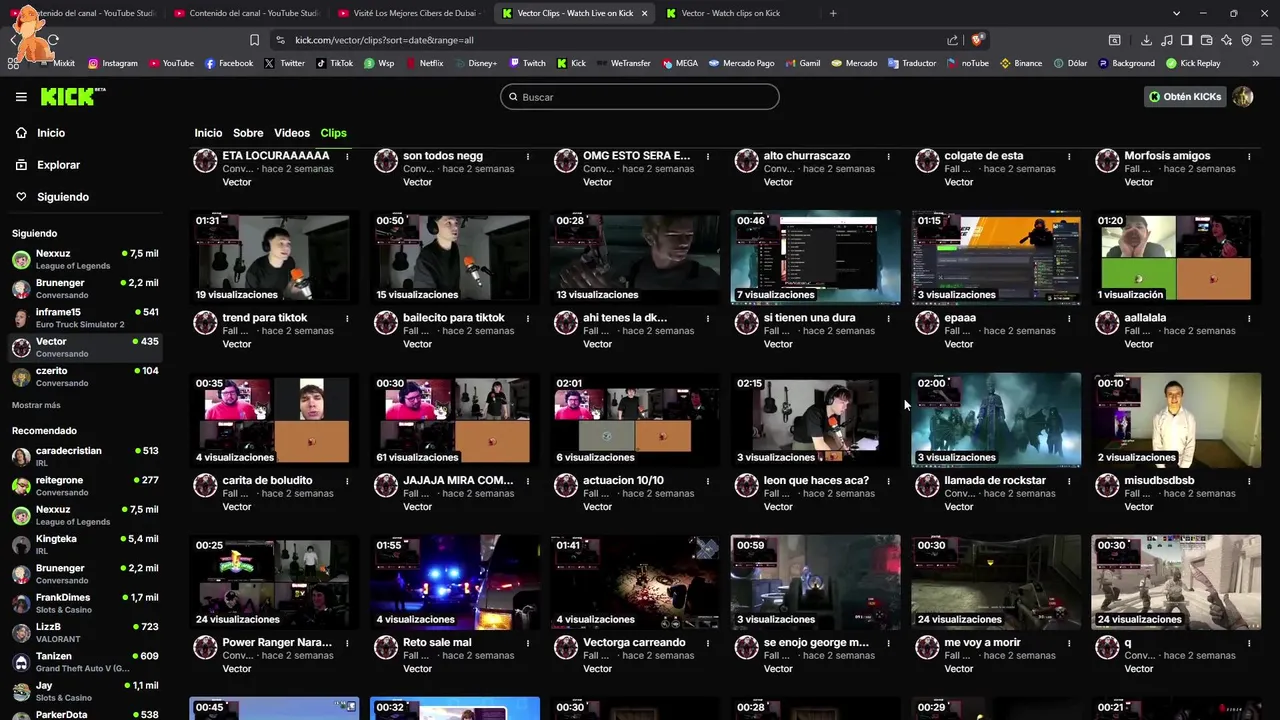
Task: Open the Facebook bookmark
Action: coord(229,63)
